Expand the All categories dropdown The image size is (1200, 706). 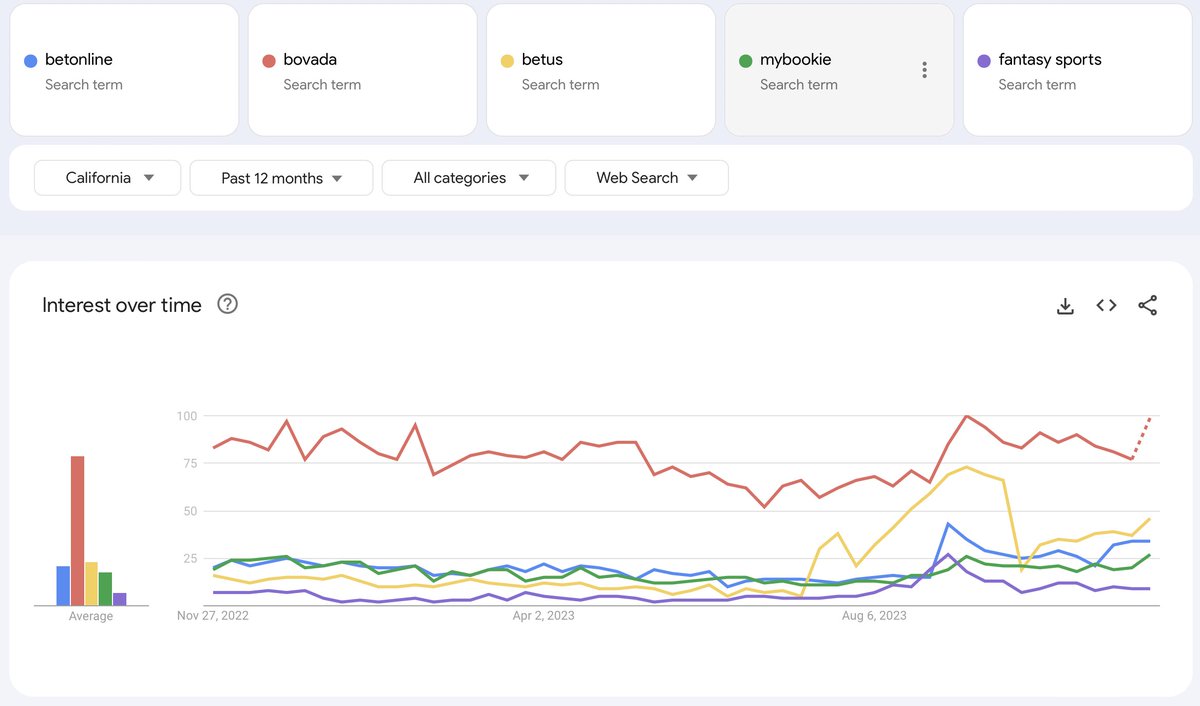tap(469, 178)
